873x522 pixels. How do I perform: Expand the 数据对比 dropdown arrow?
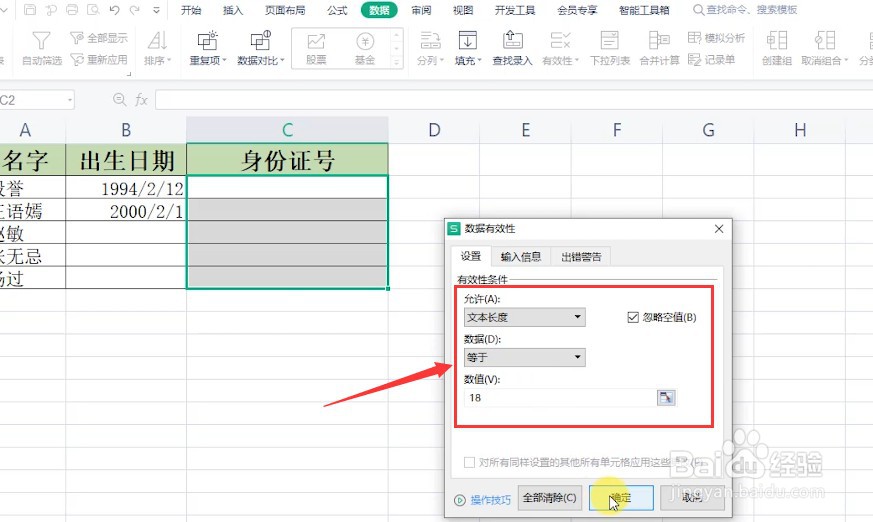tap(282, 61)
